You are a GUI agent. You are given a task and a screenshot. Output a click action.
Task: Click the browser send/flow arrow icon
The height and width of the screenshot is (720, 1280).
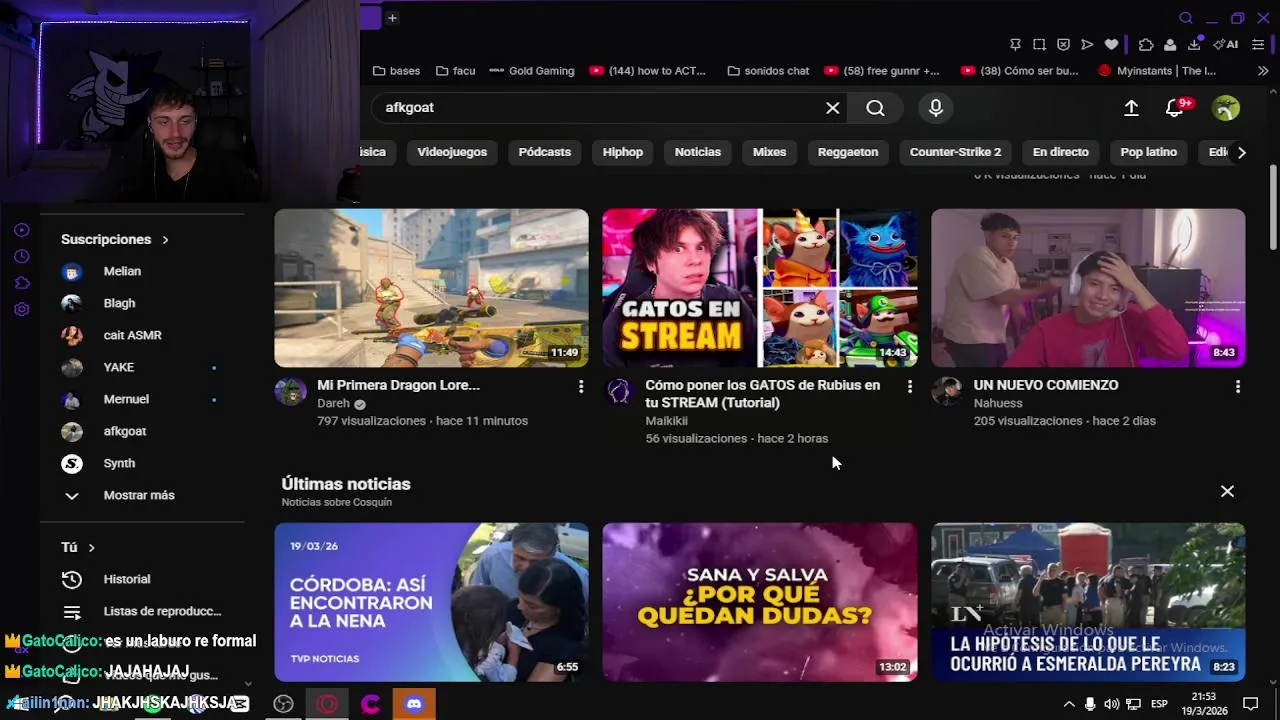1087,44
